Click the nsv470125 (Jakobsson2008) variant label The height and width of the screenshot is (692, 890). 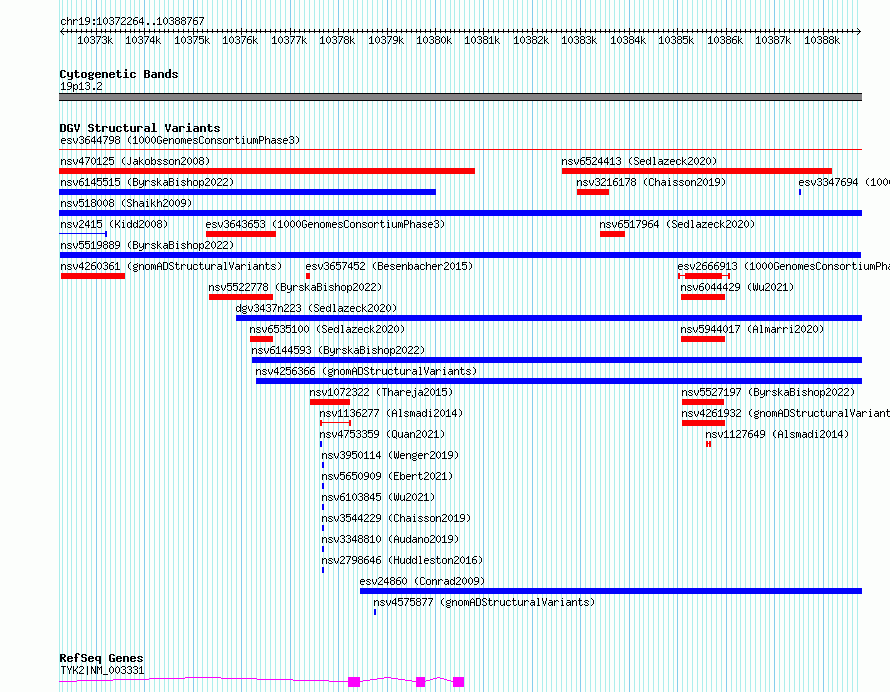135,161
